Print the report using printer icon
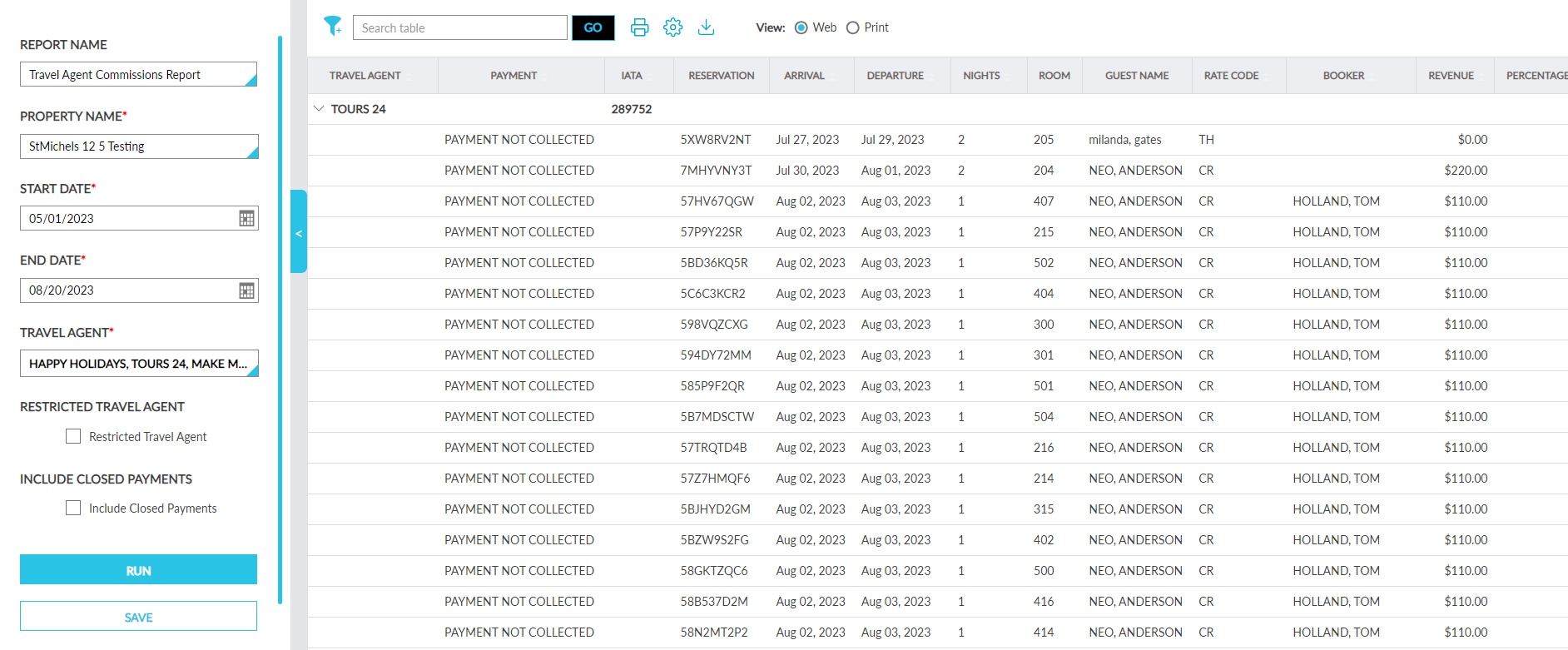 (639, 27)
